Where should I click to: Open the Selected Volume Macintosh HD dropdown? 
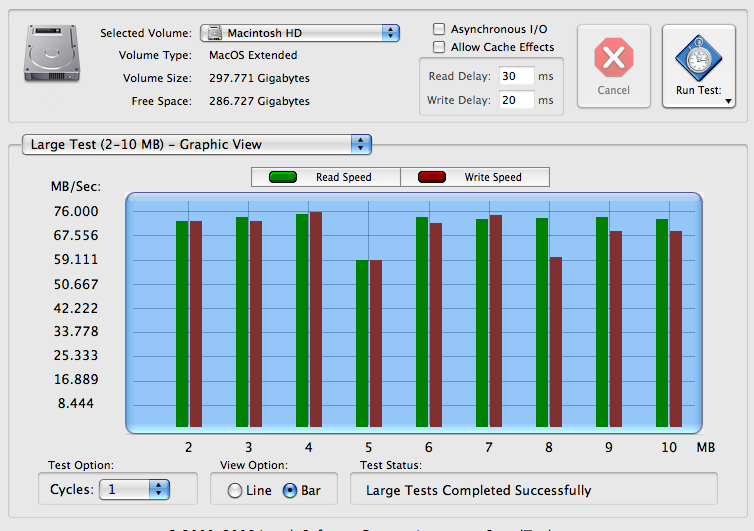point(300,33)
